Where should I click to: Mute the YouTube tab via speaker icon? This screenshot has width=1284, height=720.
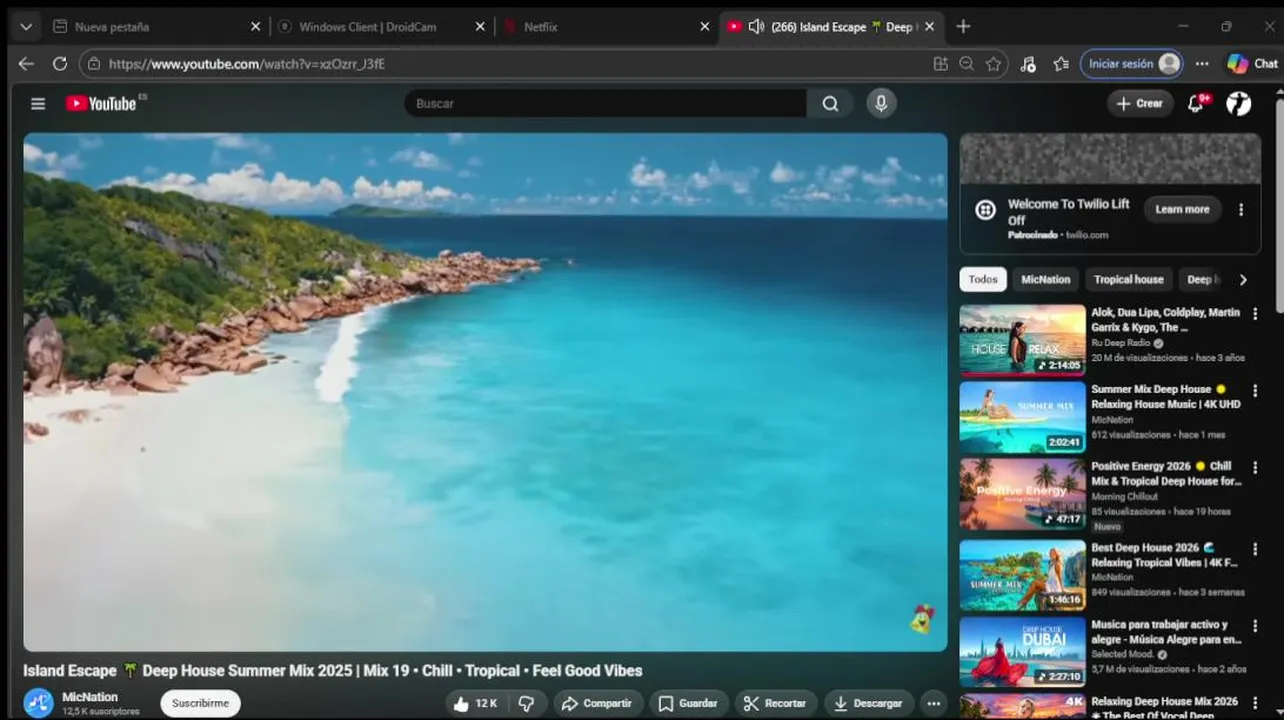(756, 27)
